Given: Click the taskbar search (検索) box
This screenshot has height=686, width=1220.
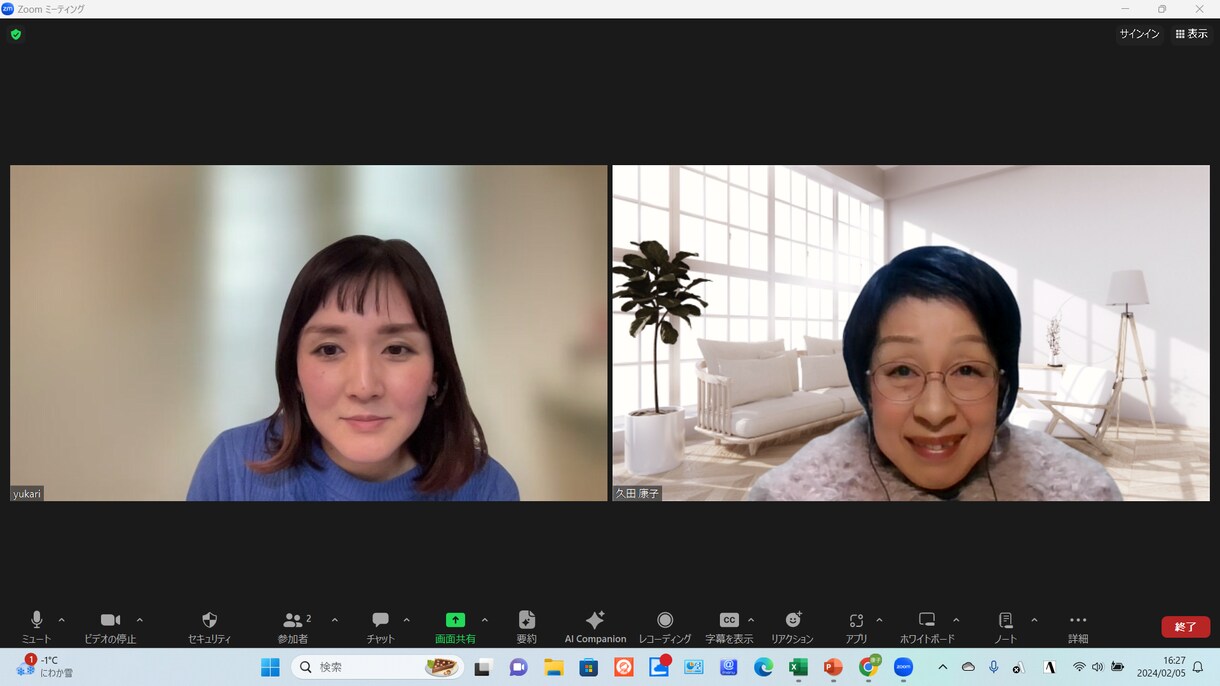Looking at the screenshot, I should click(377, 667).
